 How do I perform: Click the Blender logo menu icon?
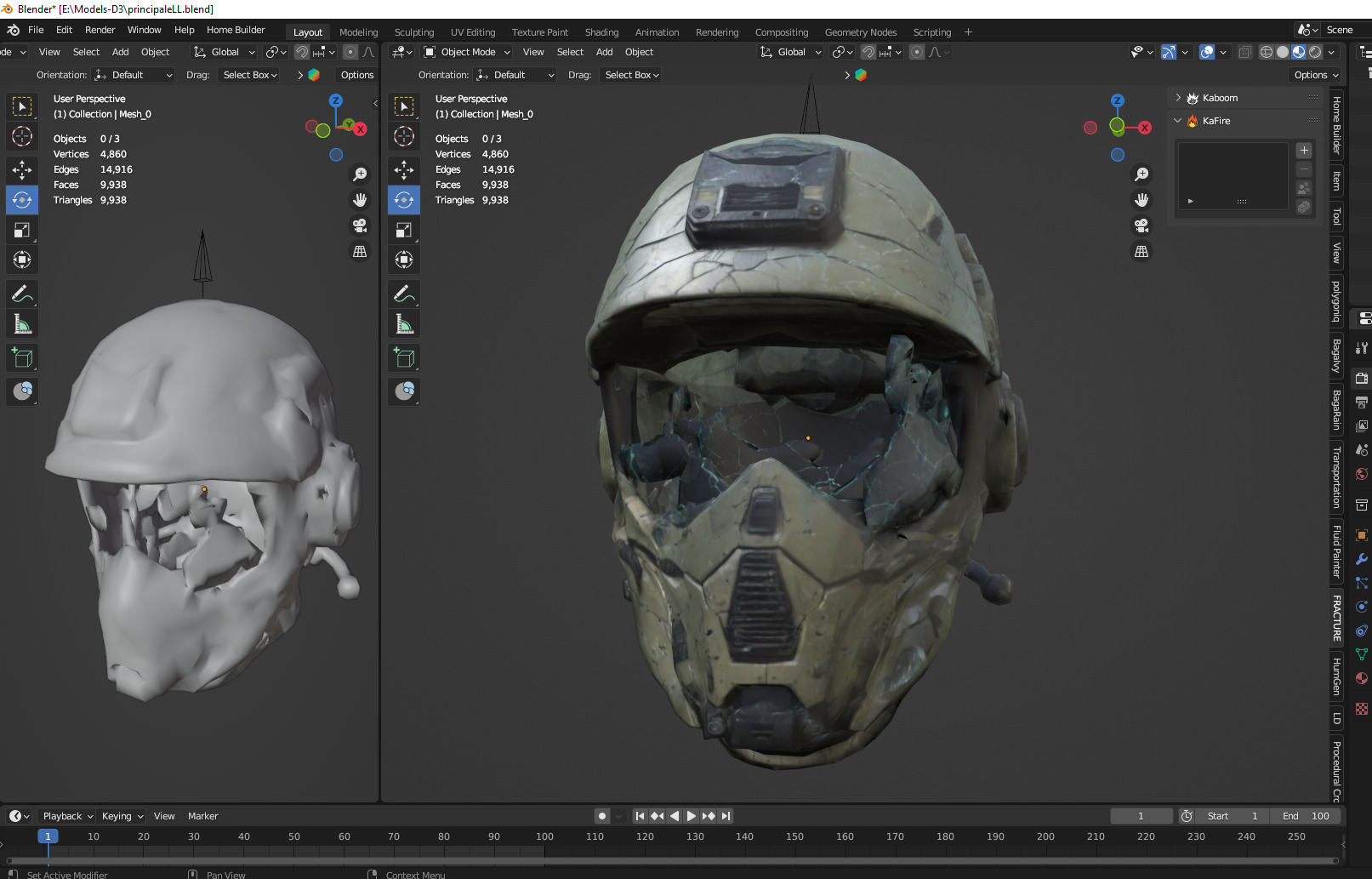pyautogui.click(x=13, y=30)
